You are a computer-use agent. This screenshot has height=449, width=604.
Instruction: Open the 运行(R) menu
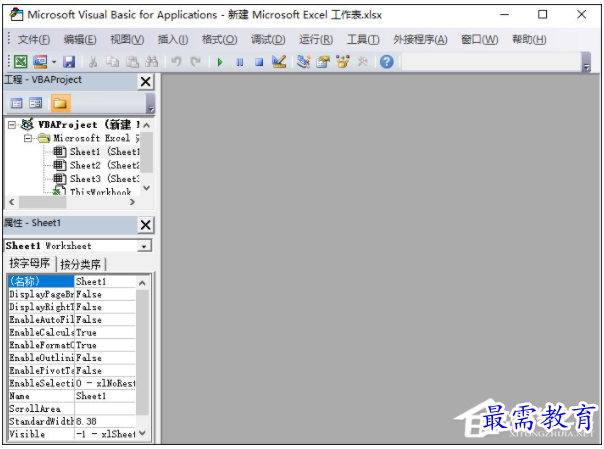[x=316, y=39]
